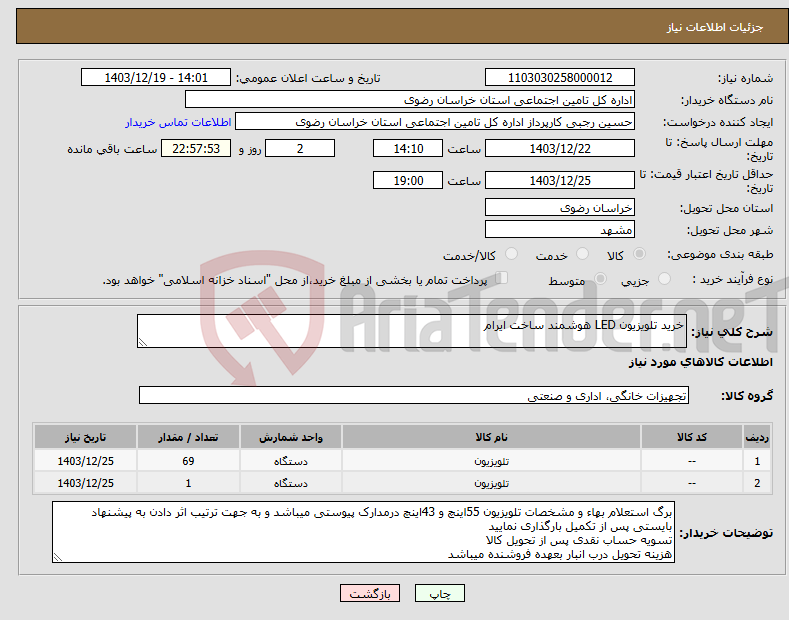The image size is (789, 620).
Task: Click row 2 need date 1403/12/25
Action: coord(85,483)
